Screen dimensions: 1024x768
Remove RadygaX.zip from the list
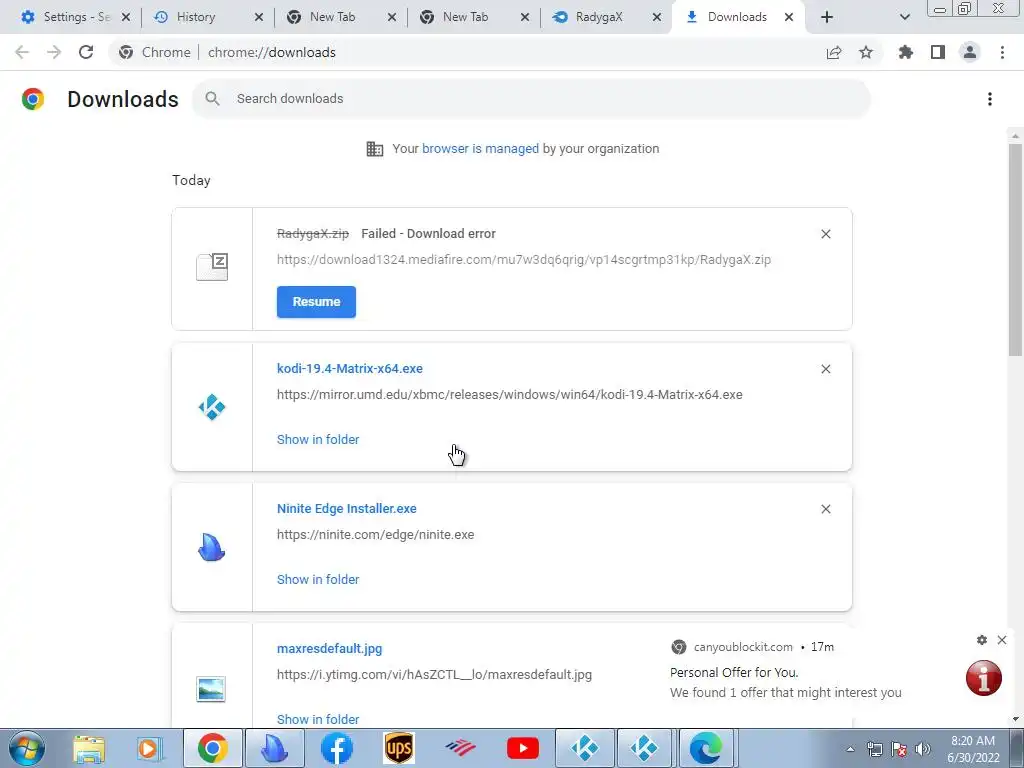coord(825,234)
